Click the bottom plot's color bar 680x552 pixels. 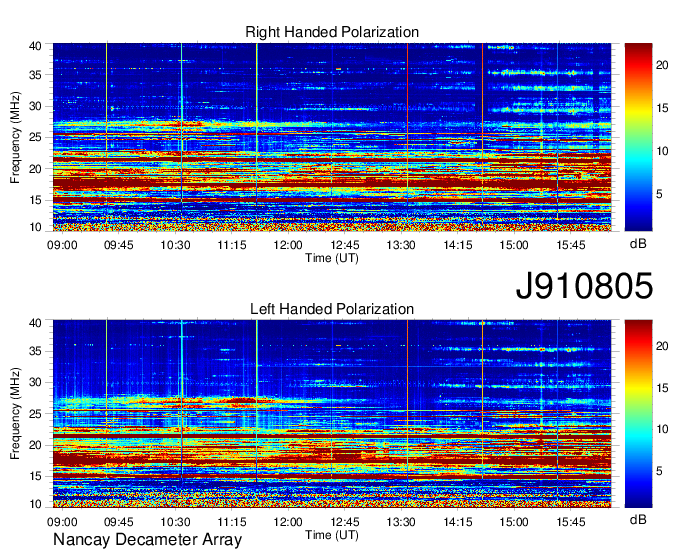638,414
